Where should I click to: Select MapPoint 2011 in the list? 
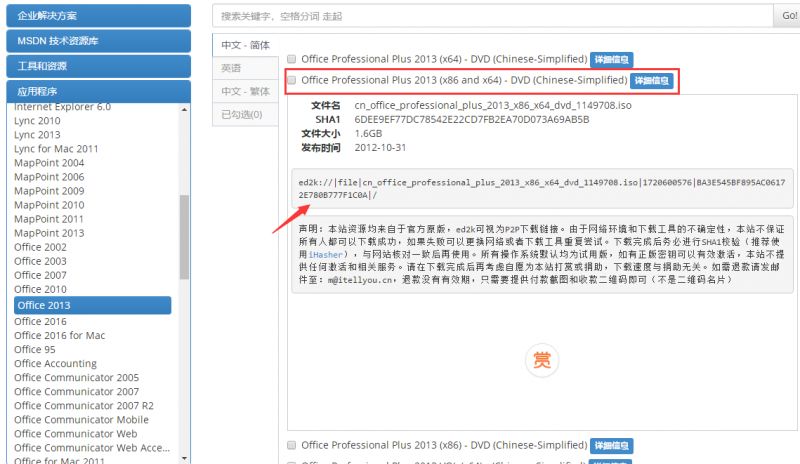49,219
